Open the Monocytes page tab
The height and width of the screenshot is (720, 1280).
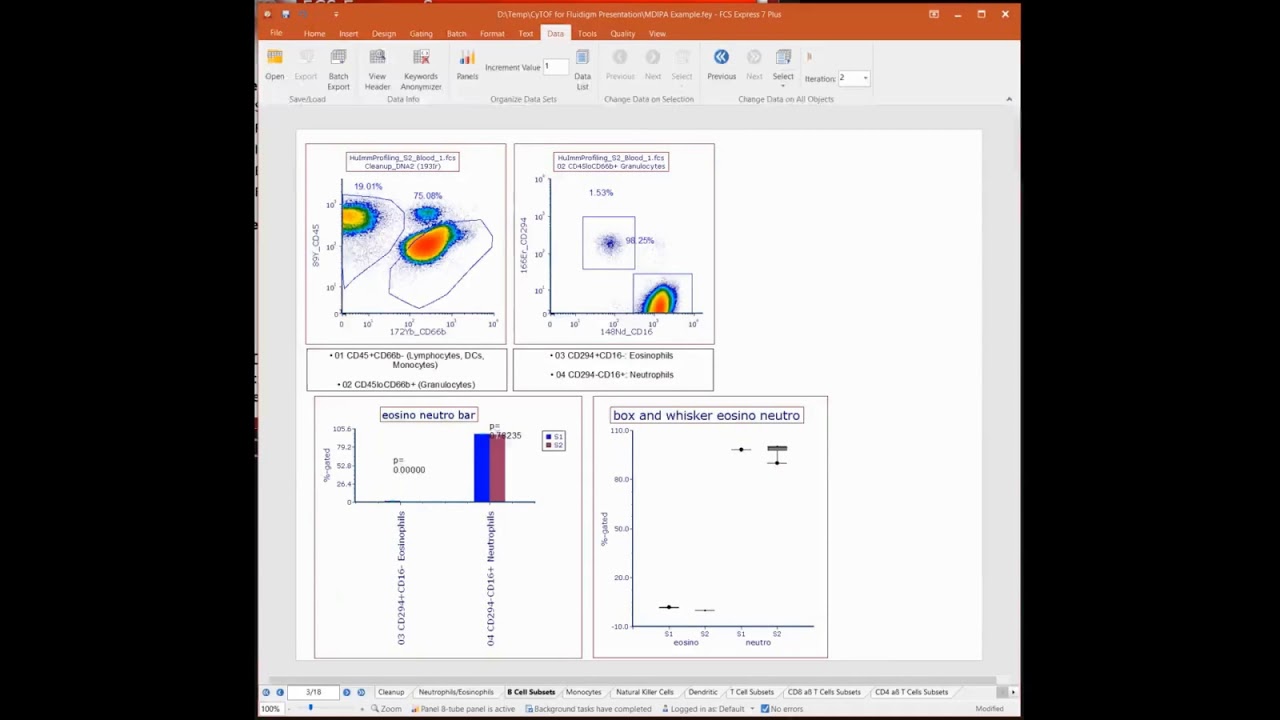pos(583,692)
